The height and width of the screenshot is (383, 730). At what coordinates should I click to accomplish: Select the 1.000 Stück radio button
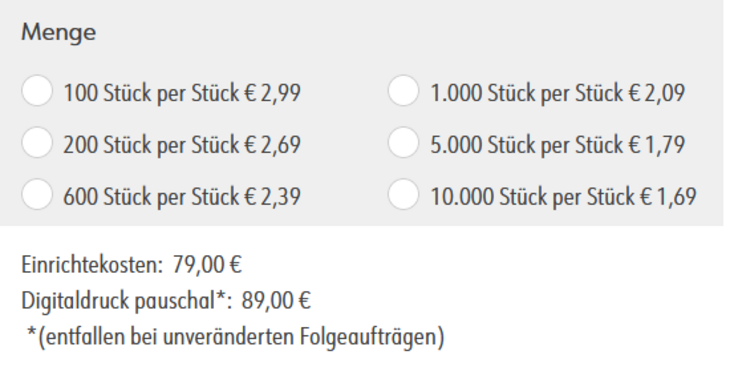click(x=404, y=91)
